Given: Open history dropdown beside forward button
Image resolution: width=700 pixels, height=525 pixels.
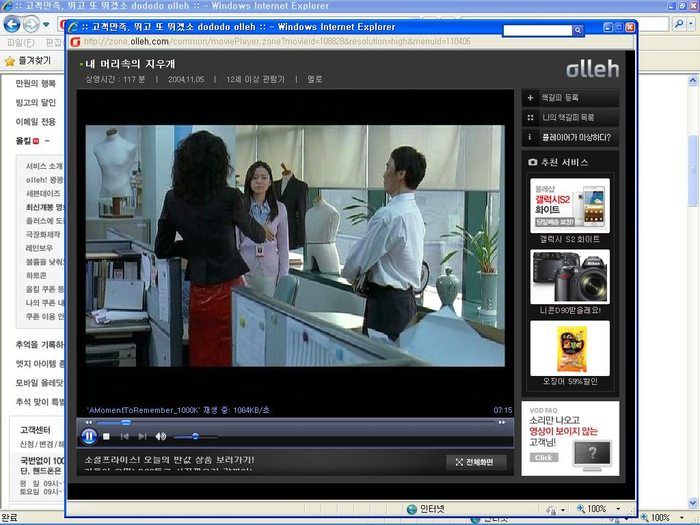Looking at the screenshot, I should [x=46, y=24].
